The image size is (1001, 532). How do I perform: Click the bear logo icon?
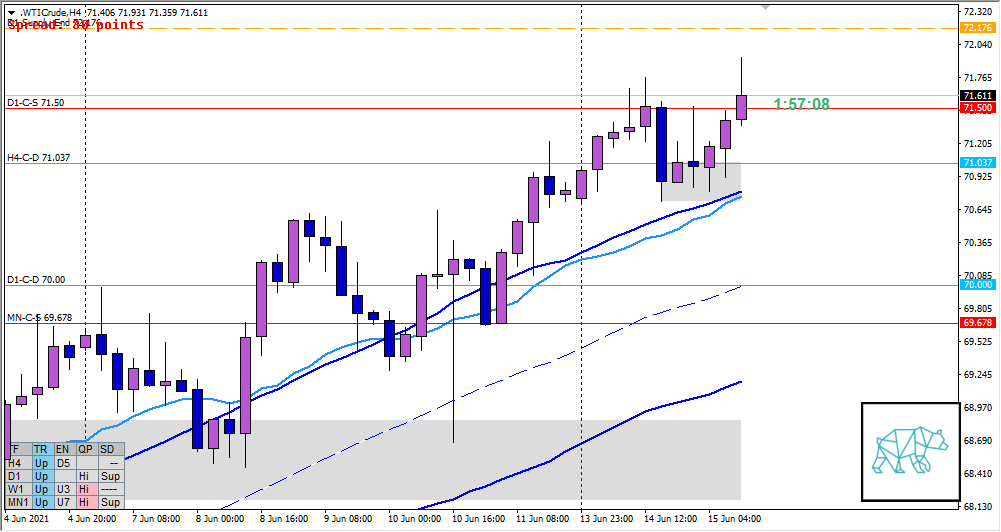coord(909,451)
